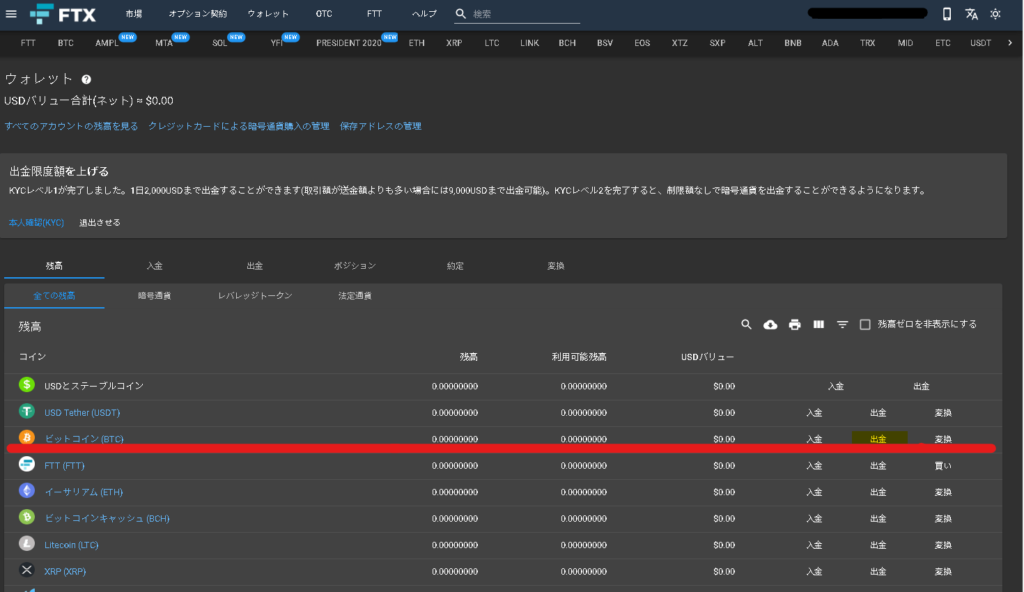Screen dimensions: 1024x592
Task: Toggle the light/dark theme sun icon
Action: coord(995,14)
